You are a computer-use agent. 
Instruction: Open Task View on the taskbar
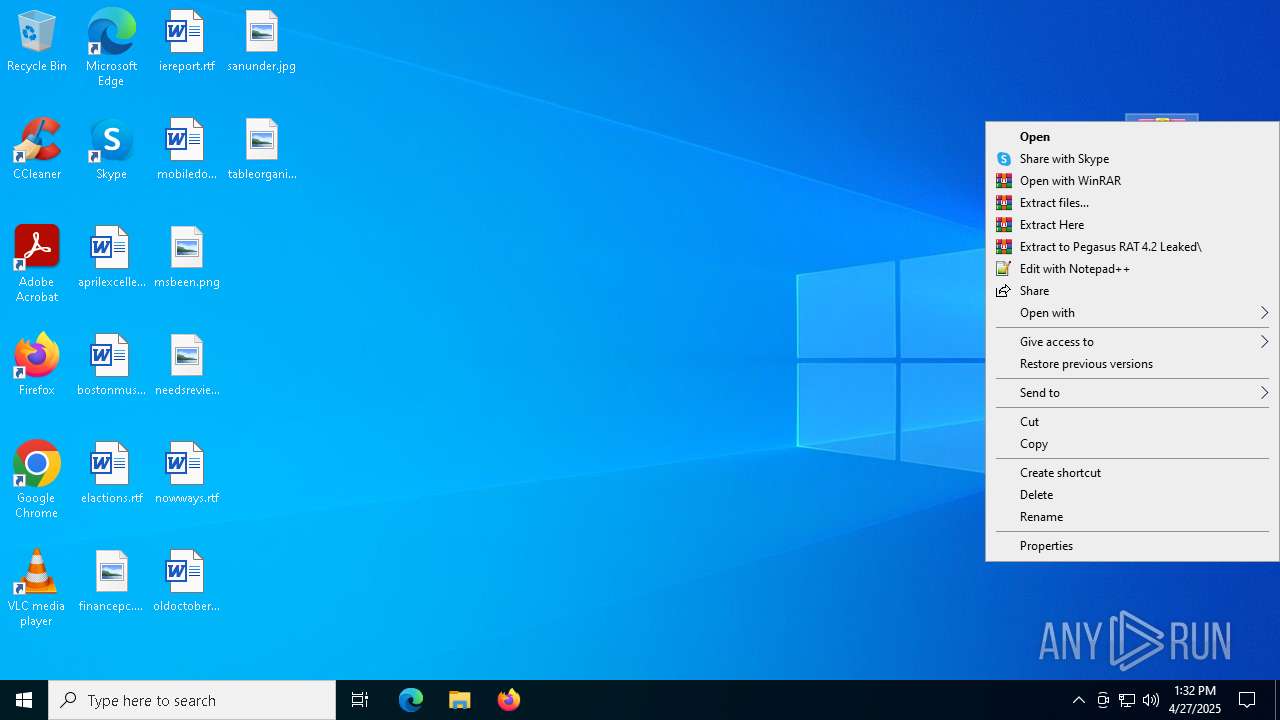(360, 700)
